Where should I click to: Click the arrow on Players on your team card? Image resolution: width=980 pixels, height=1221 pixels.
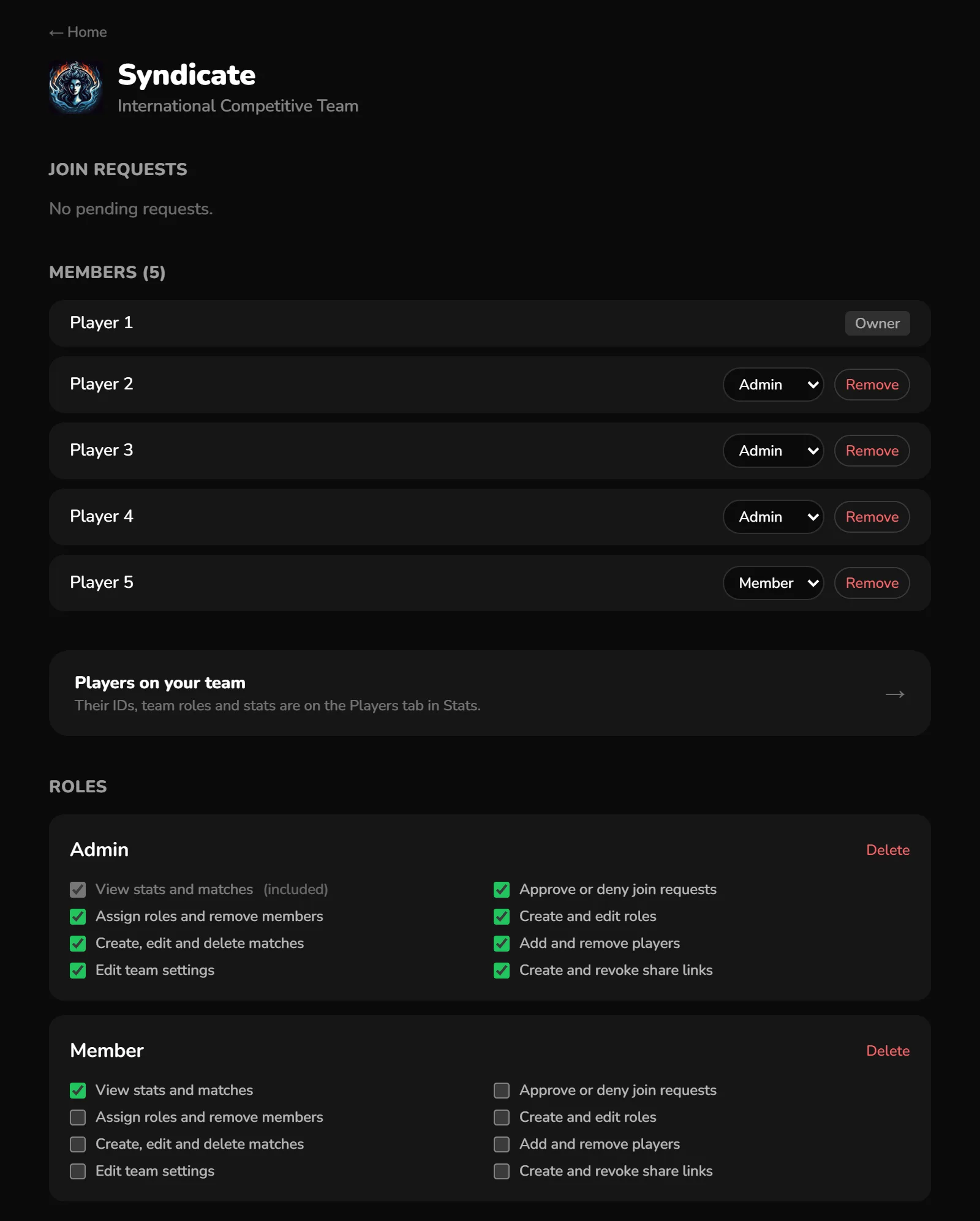tap(895, 694)
